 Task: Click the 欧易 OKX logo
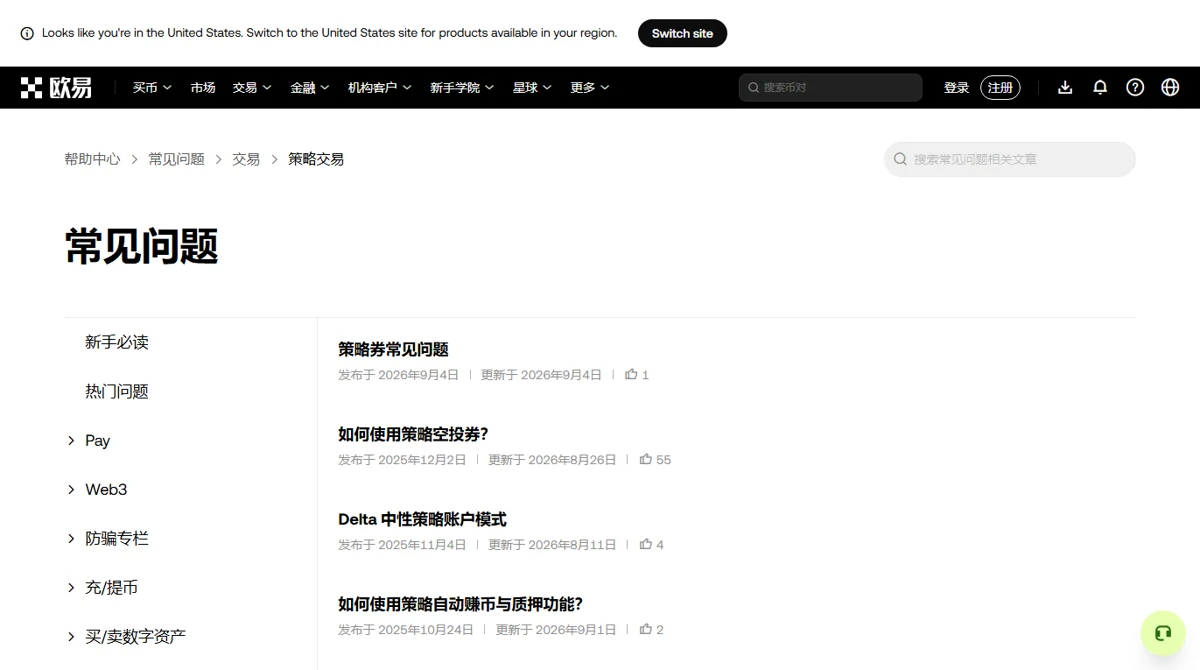[56, 88]
